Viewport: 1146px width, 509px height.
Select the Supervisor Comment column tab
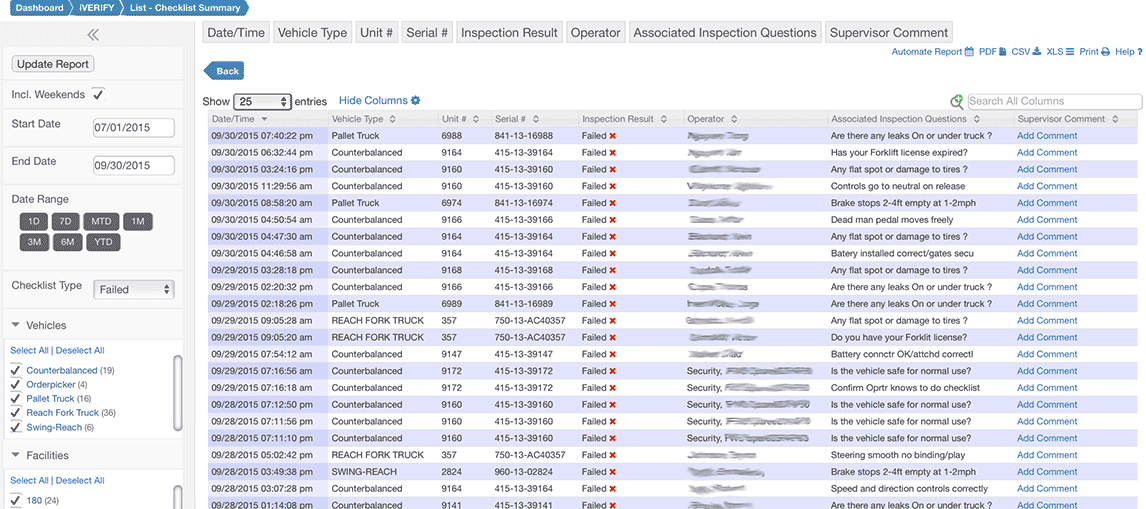point(888,32)
